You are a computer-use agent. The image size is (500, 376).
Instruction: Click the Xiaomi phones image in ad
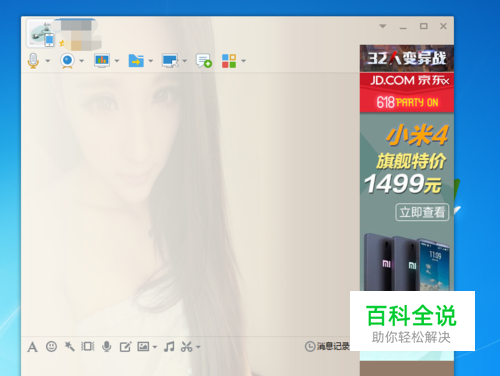[407, 262]
